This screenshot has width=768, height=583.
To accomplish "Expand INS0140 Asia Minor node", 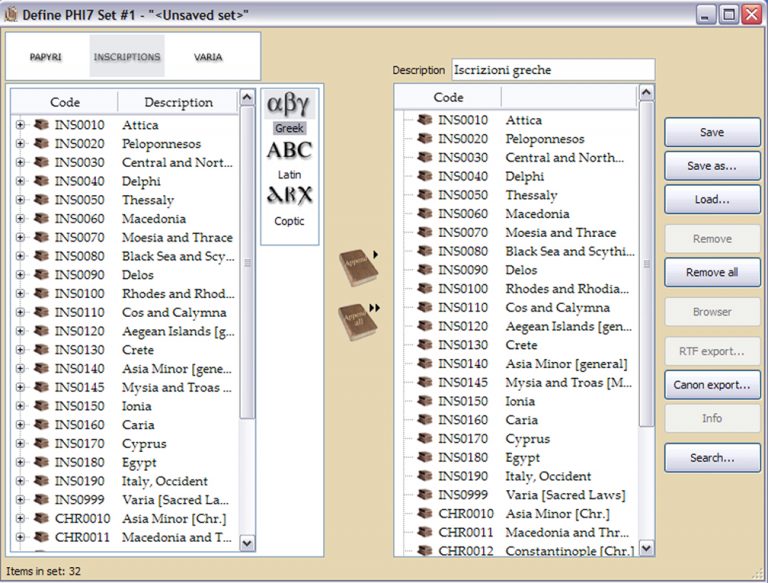I will click(x=20, y=368).
